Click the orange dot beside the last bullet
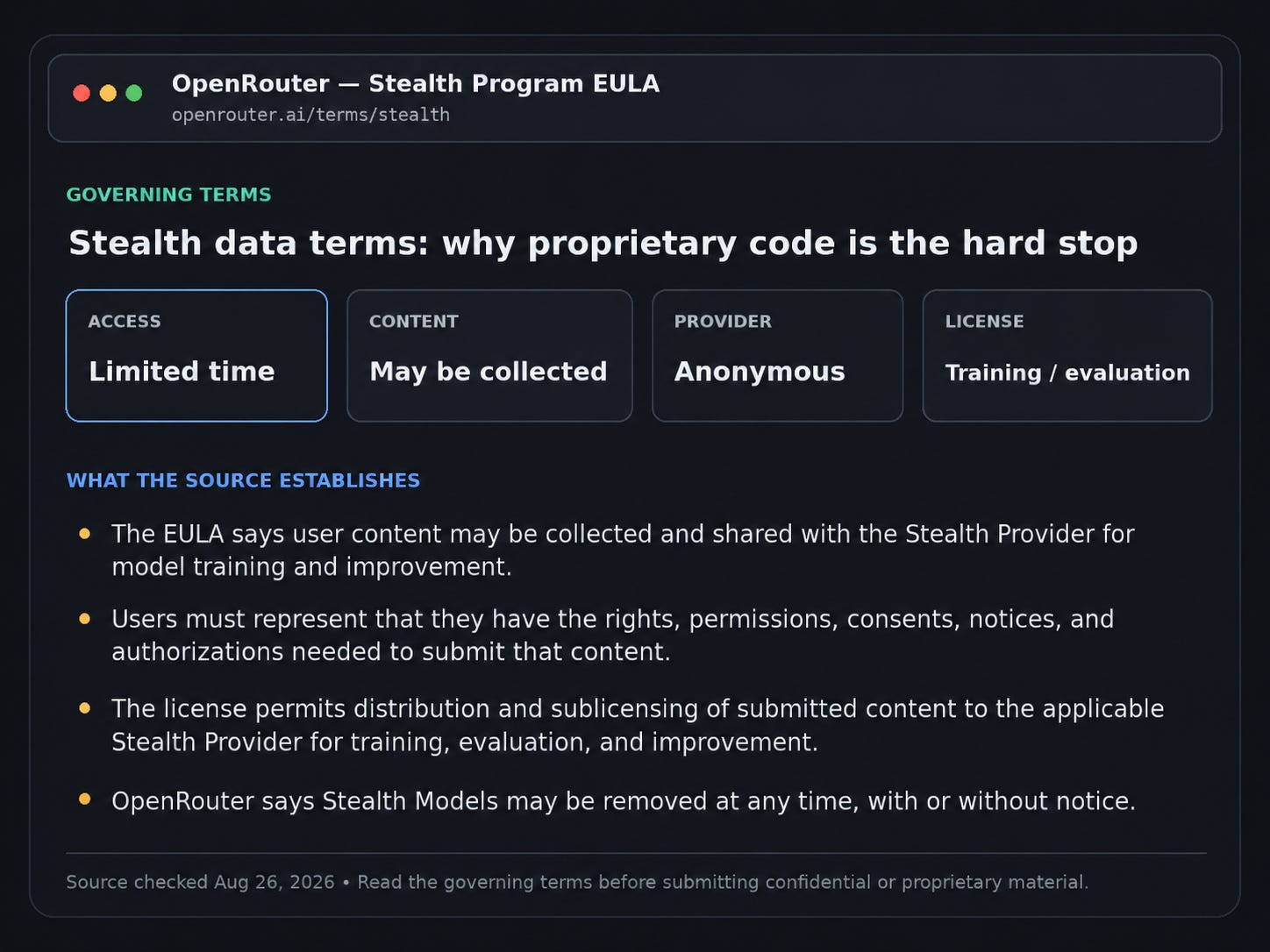This screenshot has width=1270, height=952. [85, 799]
